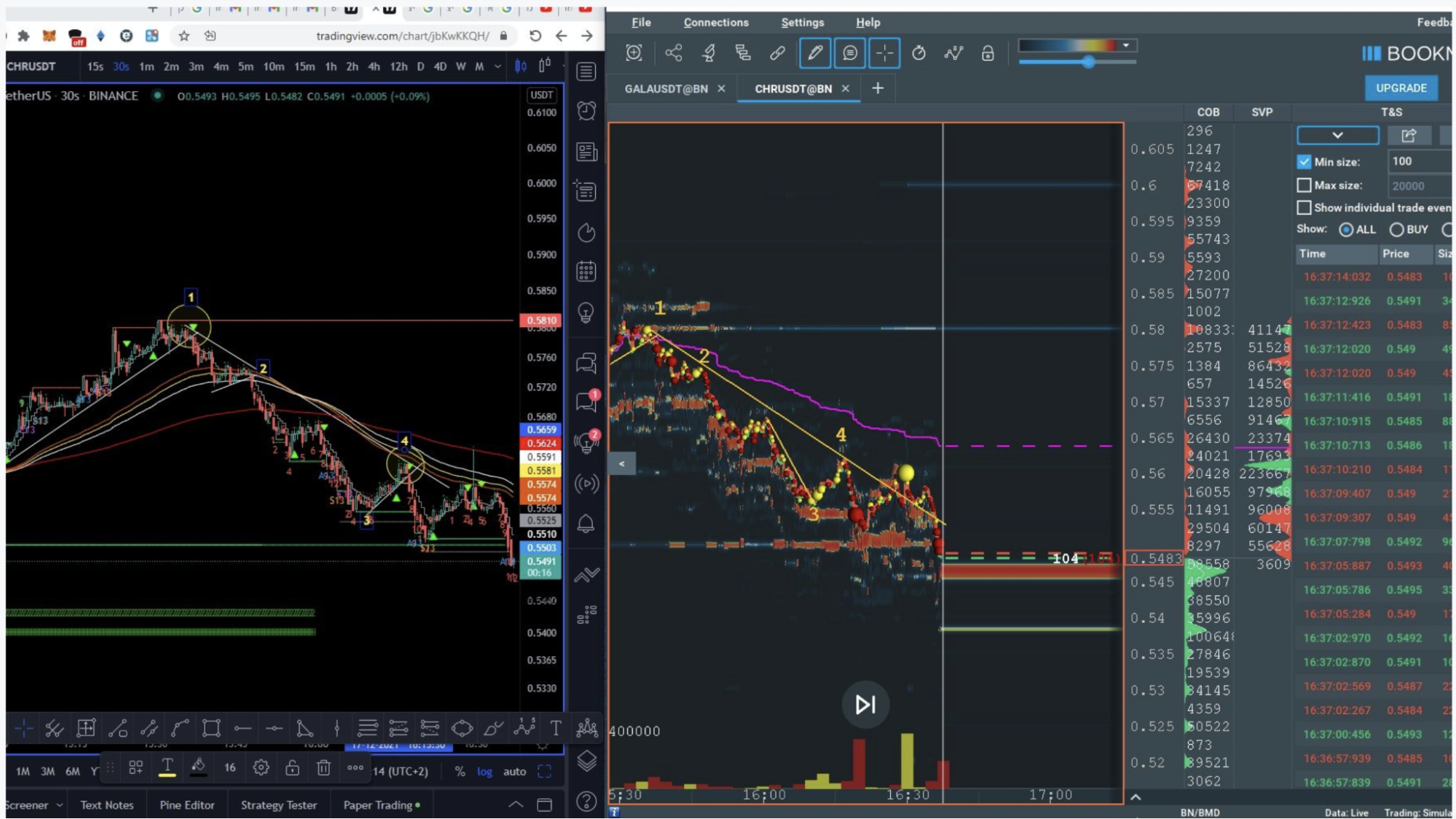
Task: Select the 1m timeframe
Action: pos(146,66)
